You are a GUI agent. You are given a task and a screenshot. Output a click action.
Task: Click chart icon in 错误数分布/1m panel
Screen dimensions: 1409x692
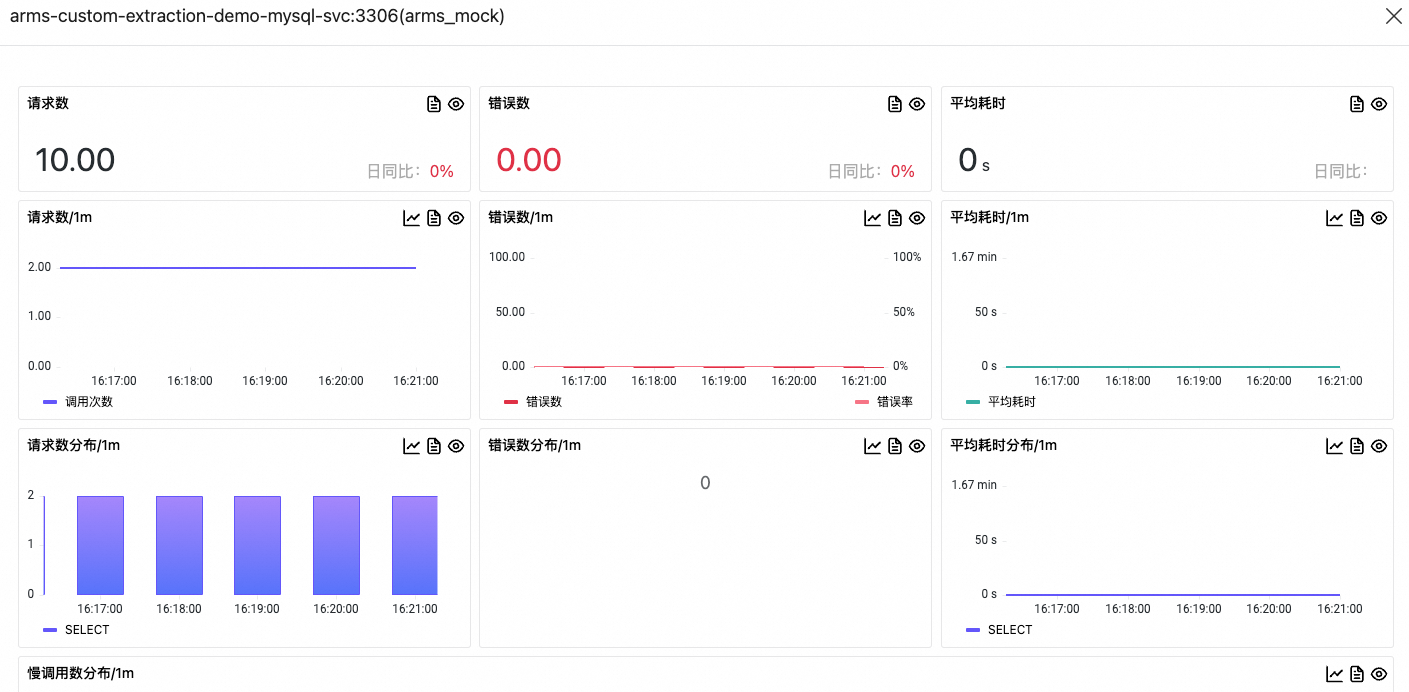(x=872, y=446)
